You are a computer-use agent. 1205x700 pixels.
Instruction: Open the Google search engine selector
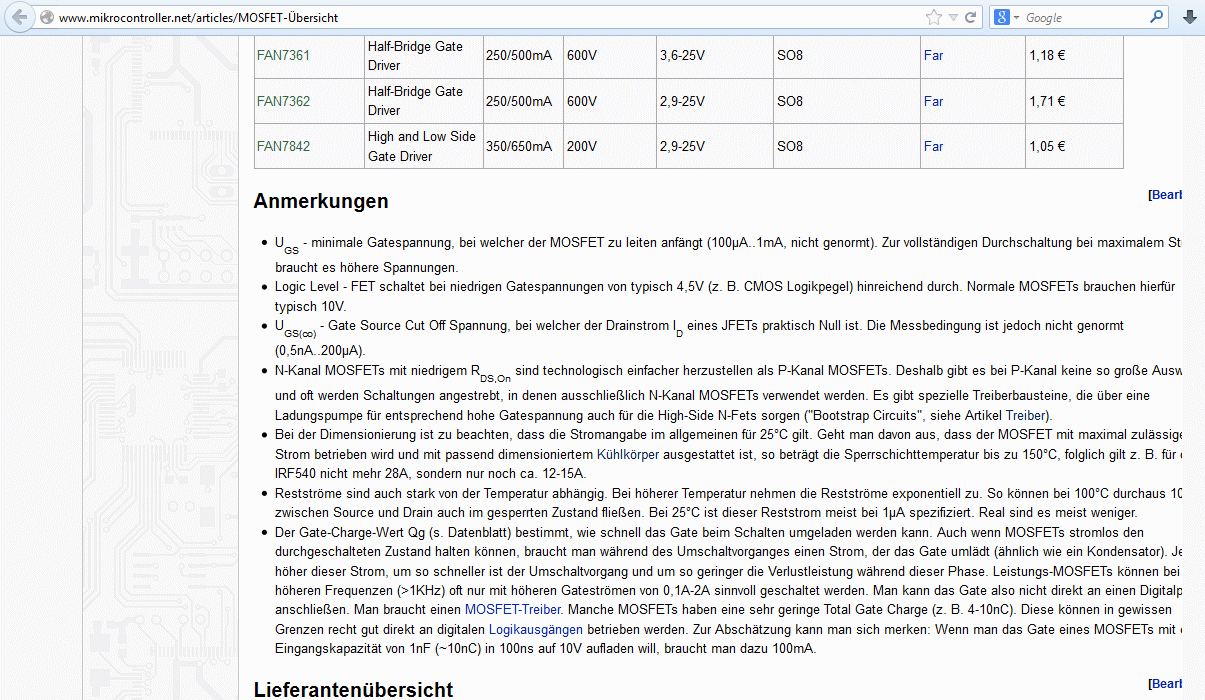click(x=1005, y=17)
